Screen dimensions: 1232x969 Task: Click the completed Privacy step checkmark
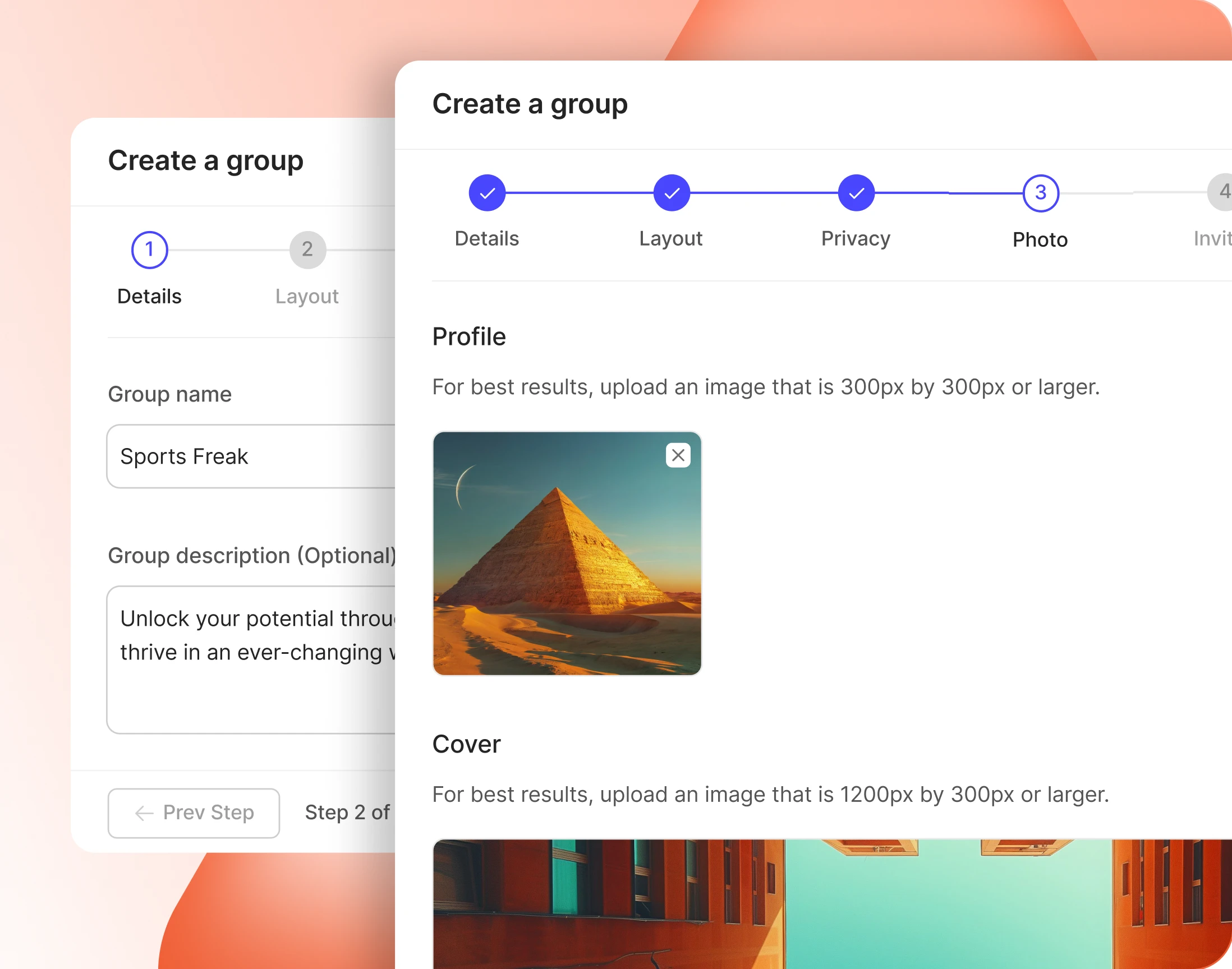click(856, 193)
